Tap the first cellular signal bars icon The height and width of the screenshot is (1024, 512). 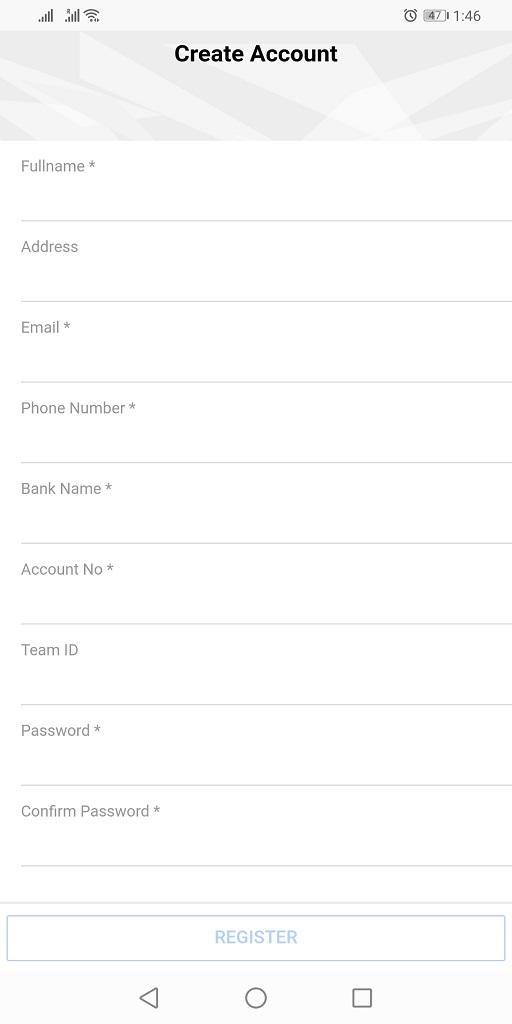[x=46, y=16]
